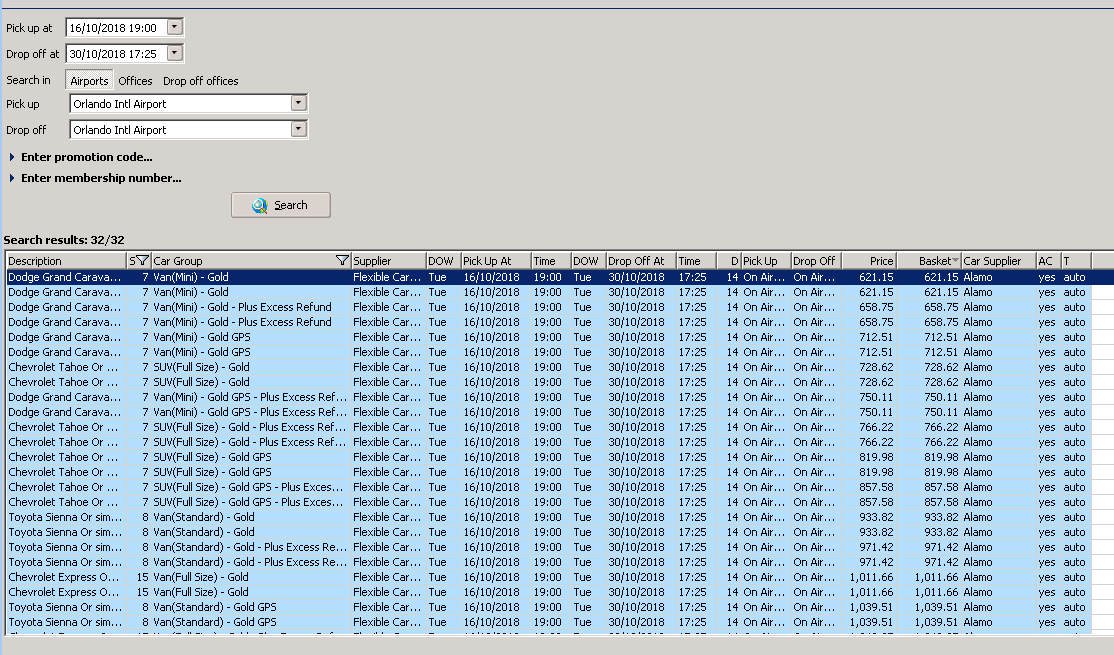This screenshot has width=1114, height=655.
Task: Select the first Van(Mini) - Gold row
Action: pyautogui.click(x=548, y=277)
